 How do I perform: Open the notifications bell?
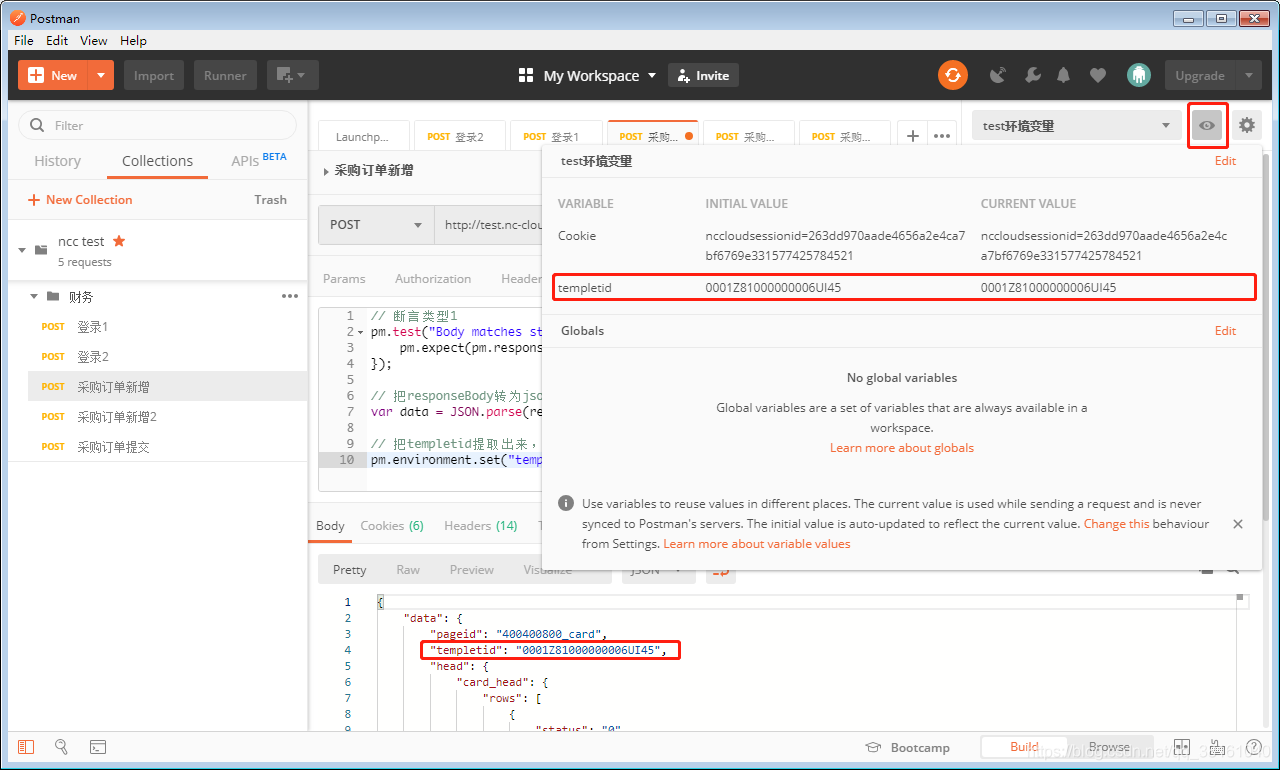coord(1064,75)
